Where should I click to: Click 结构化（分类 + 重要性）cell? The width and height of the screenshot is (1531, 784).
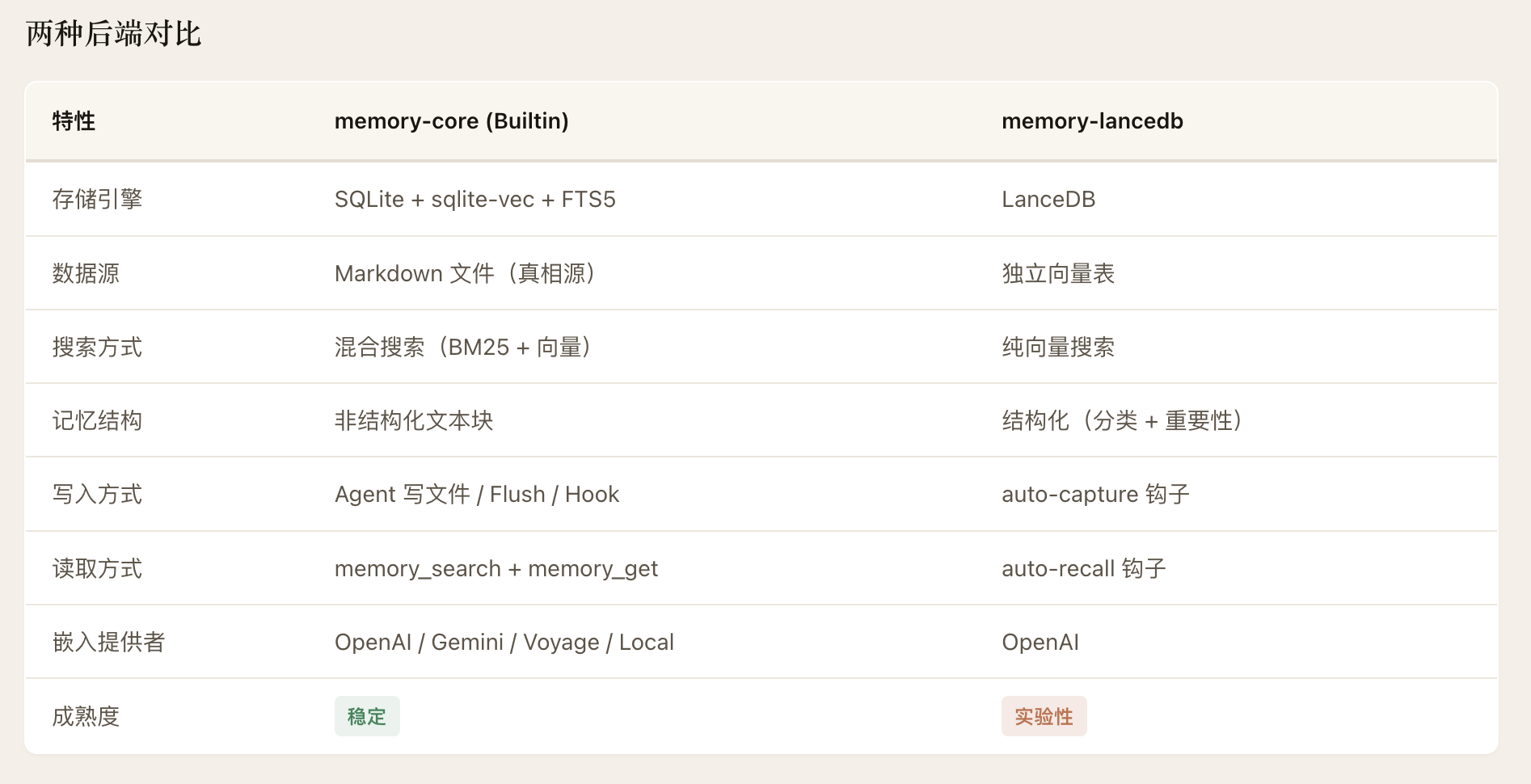tap(1122, 420)
